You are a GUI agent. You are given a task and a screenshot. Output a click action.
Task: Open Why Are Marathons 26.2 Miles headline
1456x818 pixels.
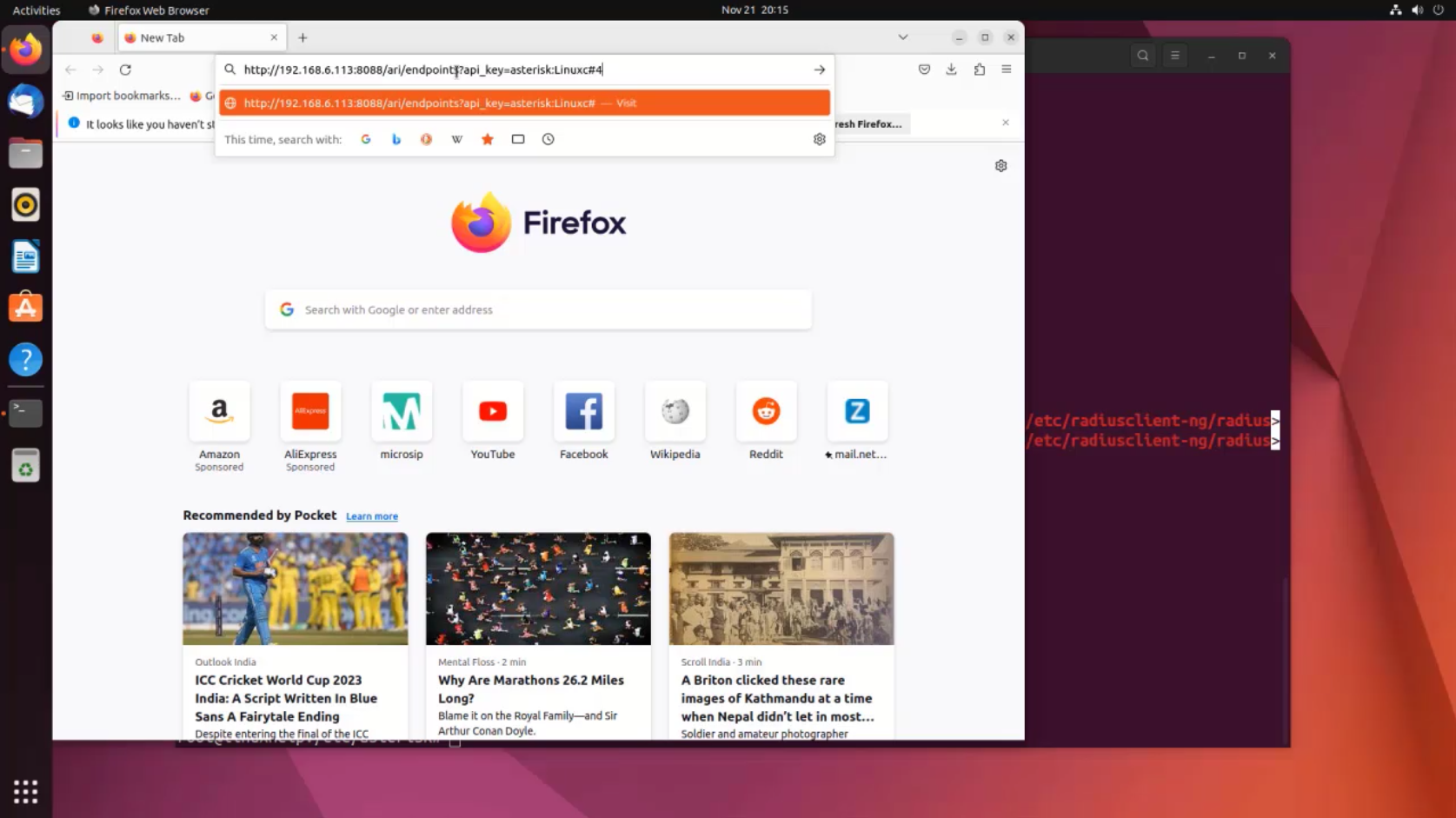point(531,688)
